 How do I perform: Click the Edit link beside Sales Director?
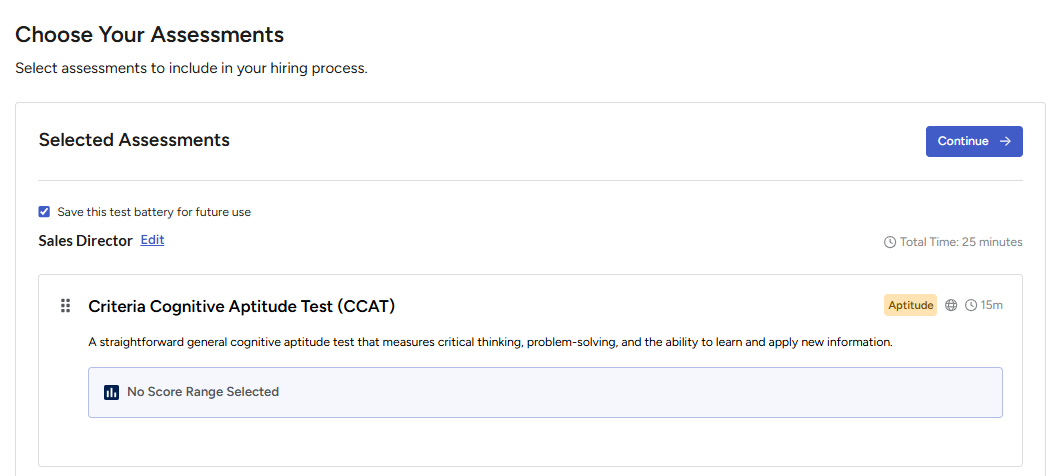point(152,240)
